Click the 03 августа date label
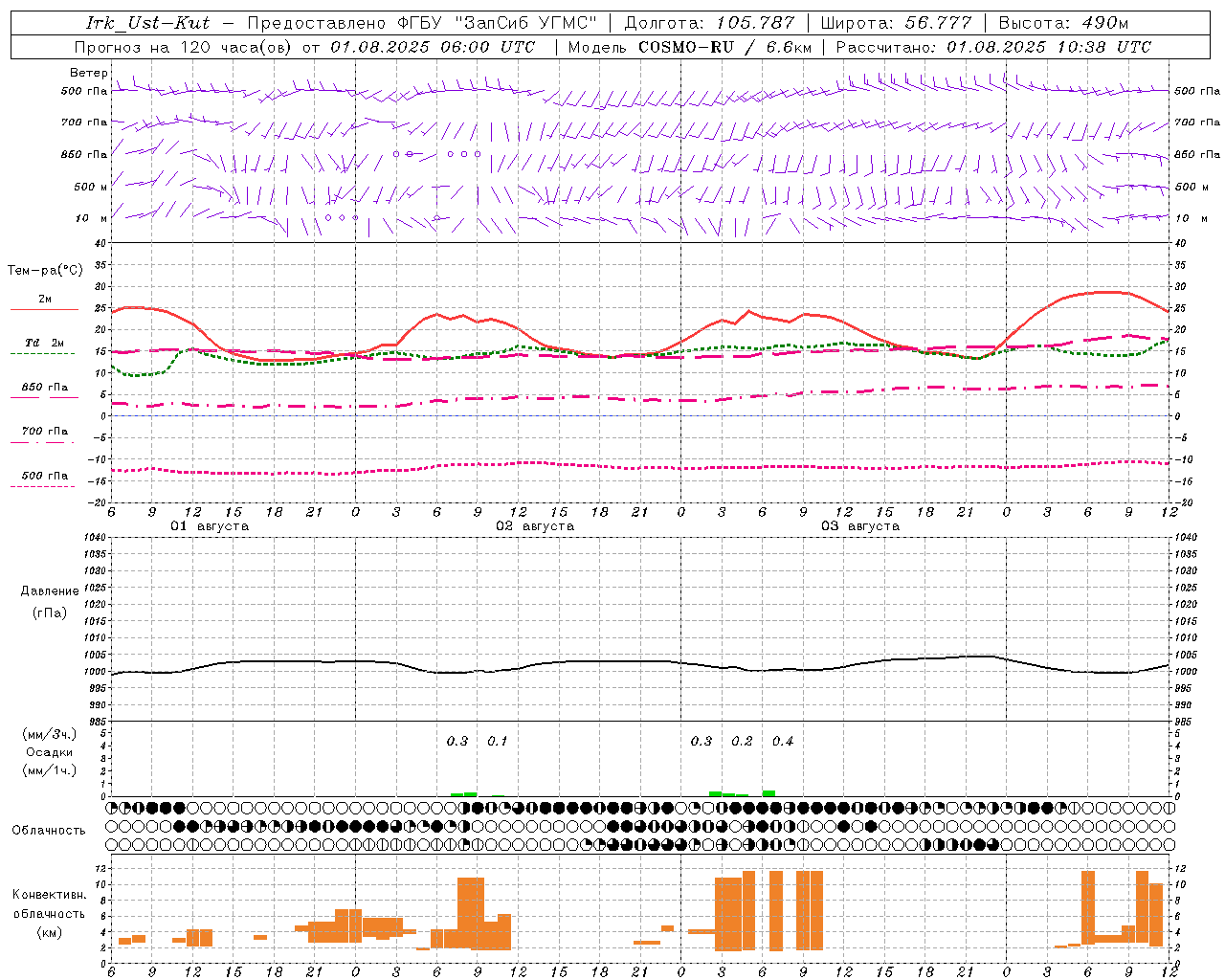This screenshot has width=1225, height=980. 860,526
